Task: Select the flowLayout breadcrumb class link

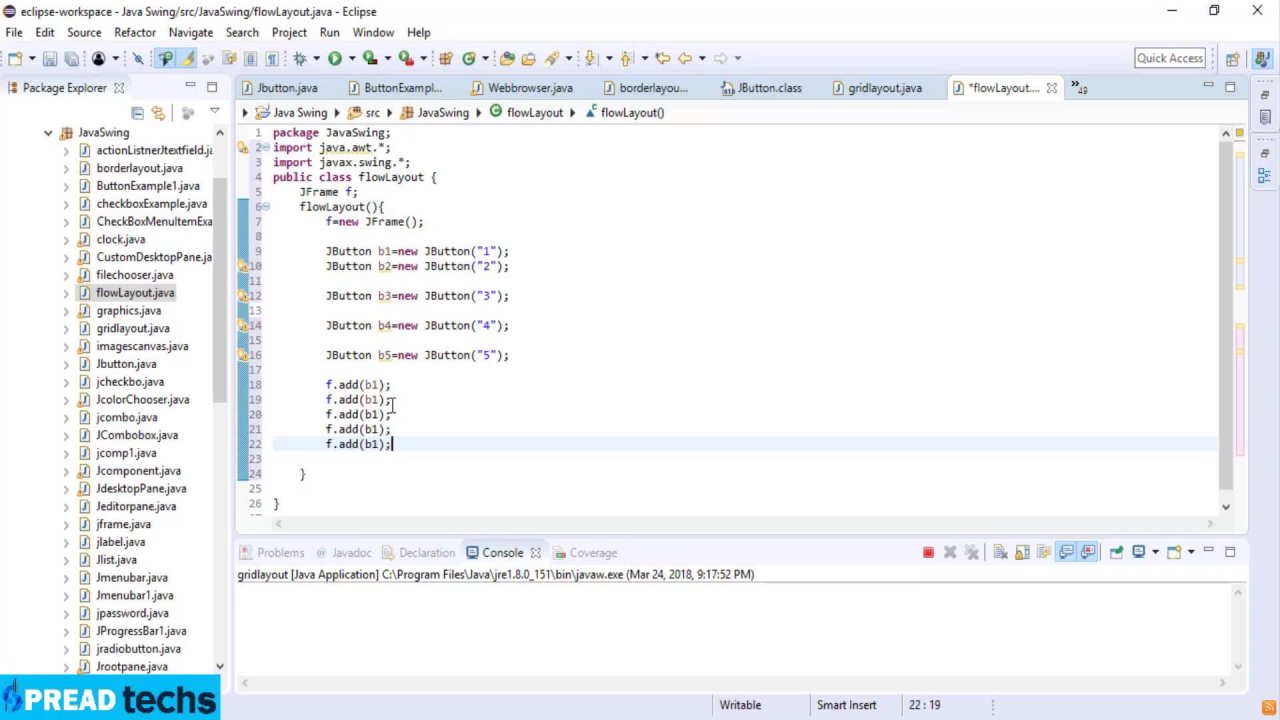Action: (534, 113)
